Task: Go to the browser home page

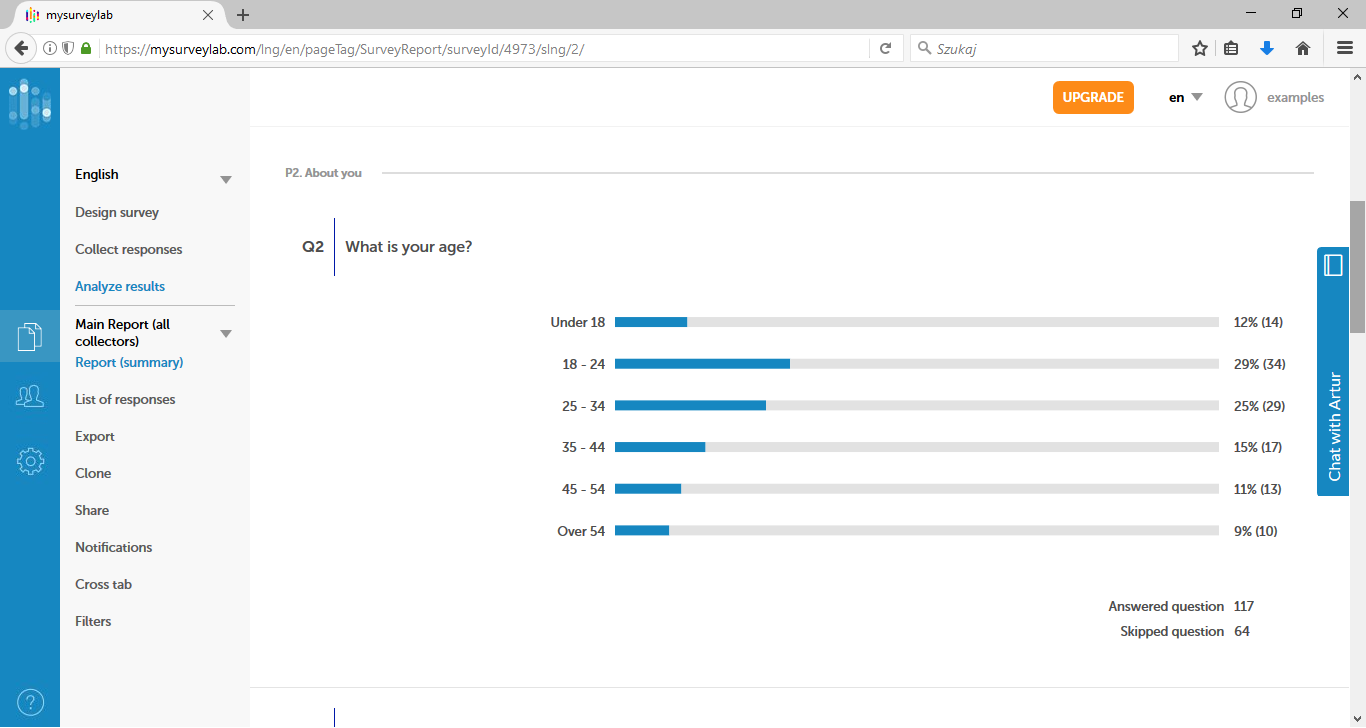Action: 1302,48
